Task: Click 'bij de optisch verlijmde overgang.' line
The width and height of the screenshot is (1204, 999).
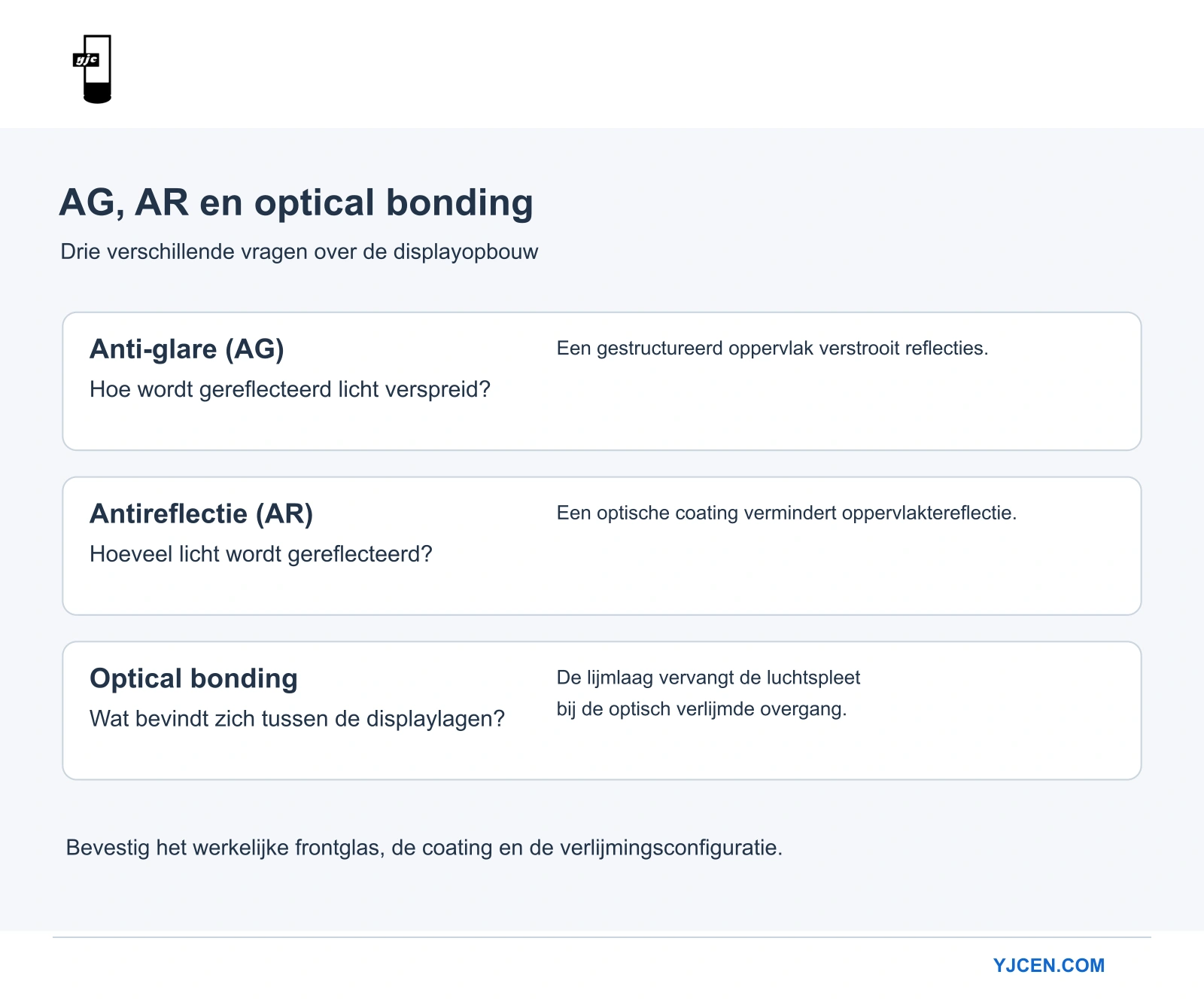Action: tap(701, 709)
